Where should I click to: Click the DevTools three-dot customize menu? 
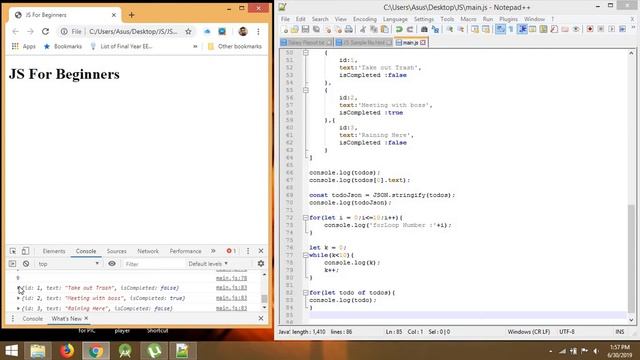coord(248,251)
